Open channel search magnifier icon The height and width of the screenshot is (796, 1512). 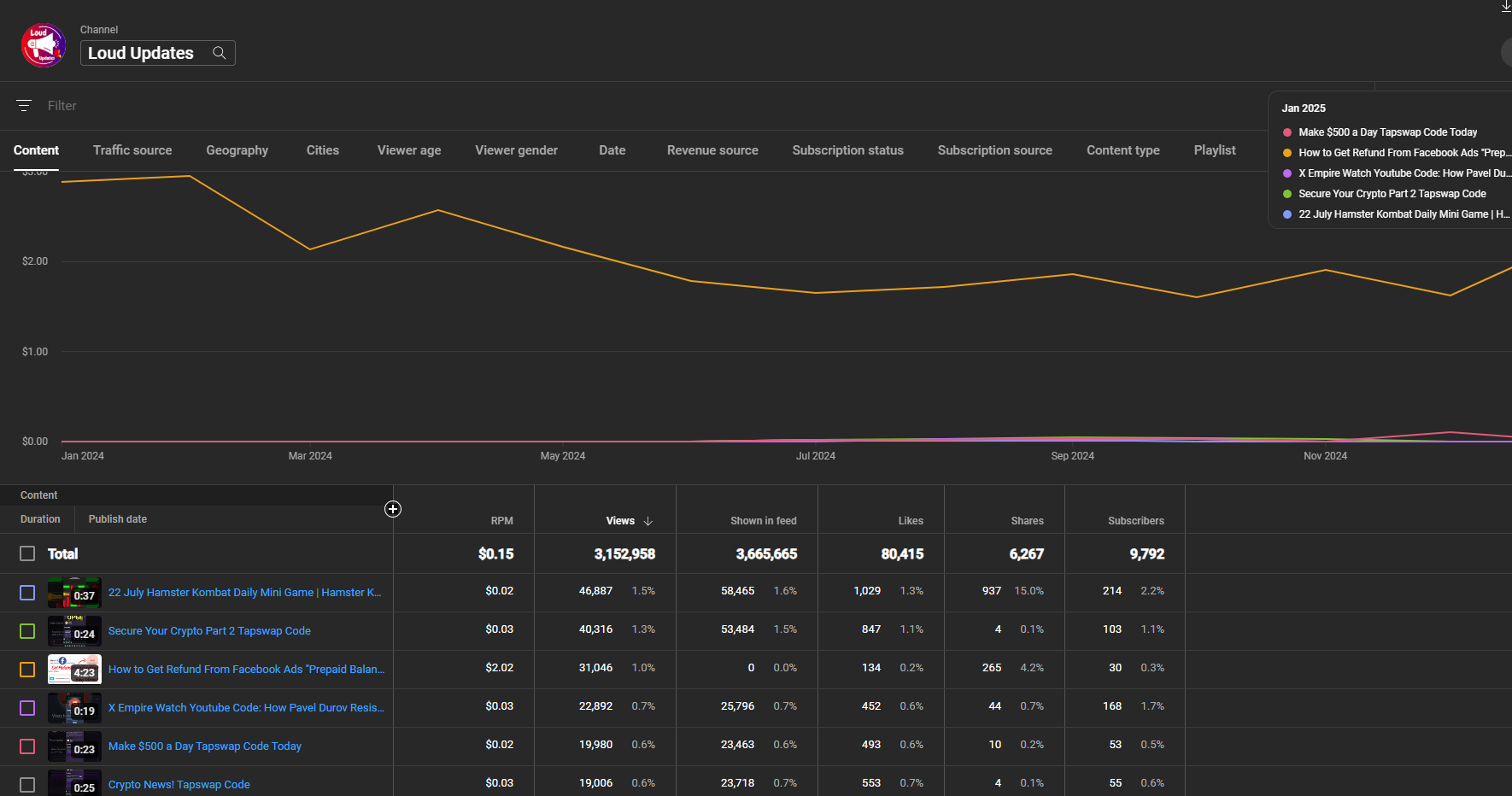[x=220, y=53]
